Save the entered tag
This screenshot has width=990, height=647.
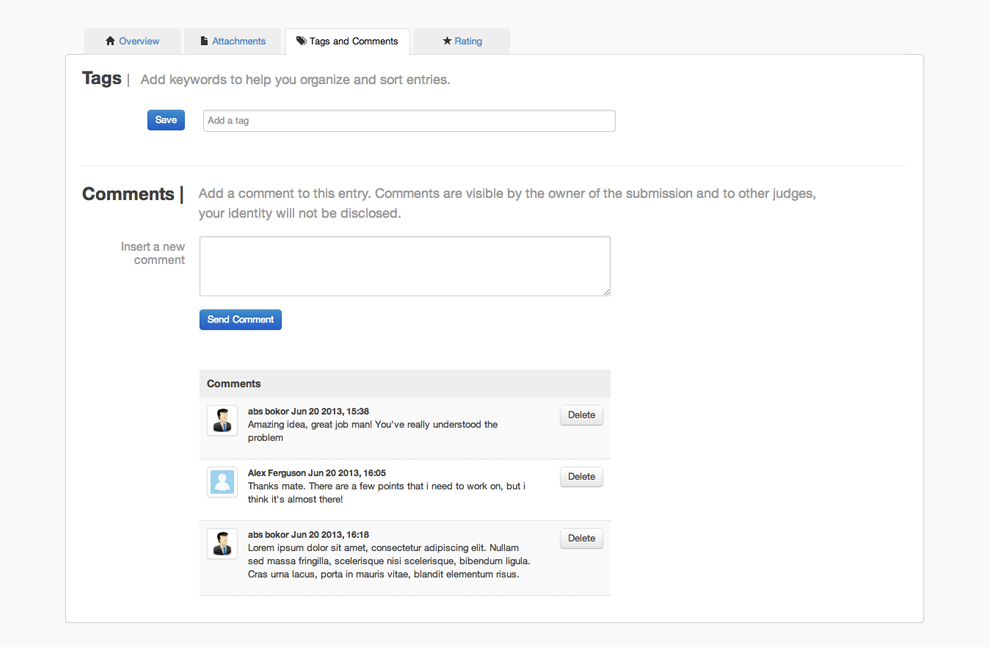[166, 120]
